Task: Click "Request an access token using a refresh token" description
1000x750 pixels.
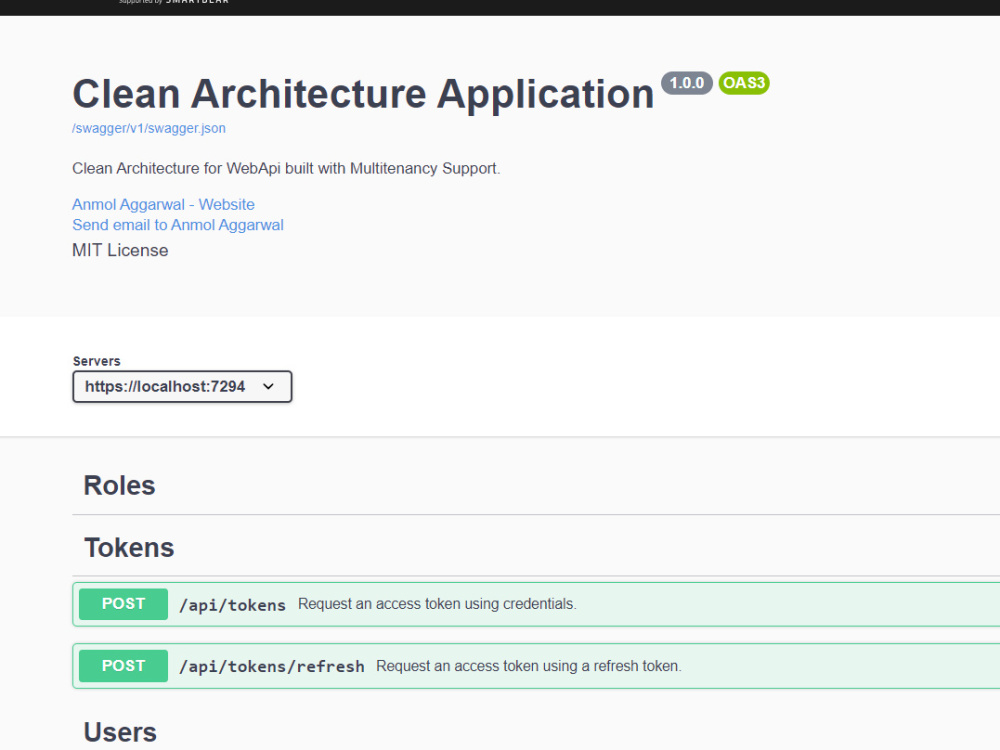Action: (529, 666)
